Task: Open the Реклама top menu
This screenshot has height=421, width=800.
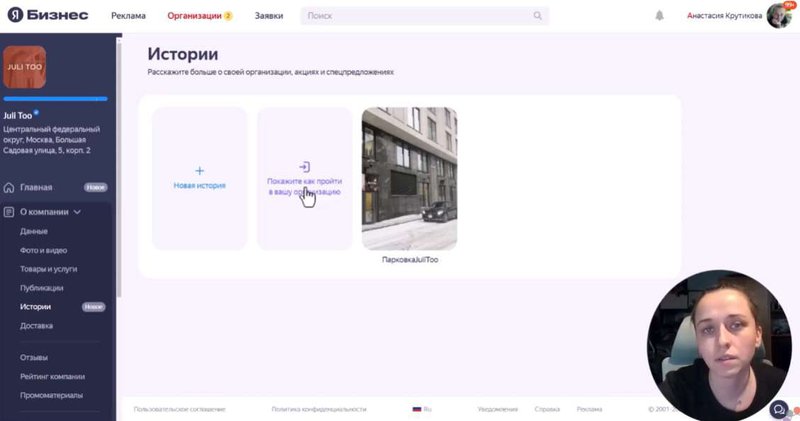Action: [128, 16]
